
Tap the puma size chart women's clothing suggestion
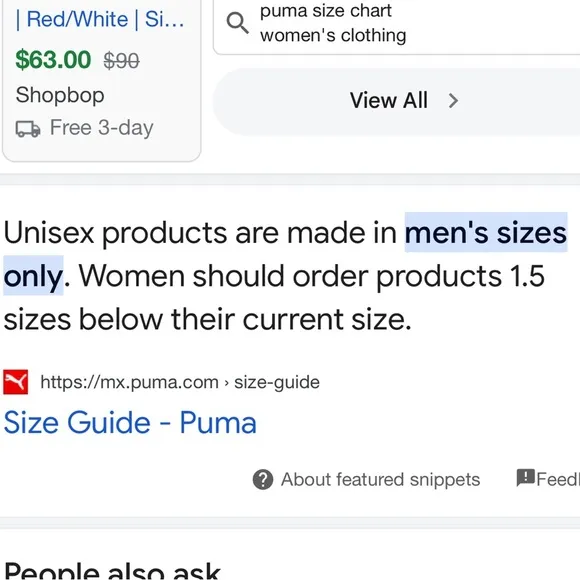333,23
